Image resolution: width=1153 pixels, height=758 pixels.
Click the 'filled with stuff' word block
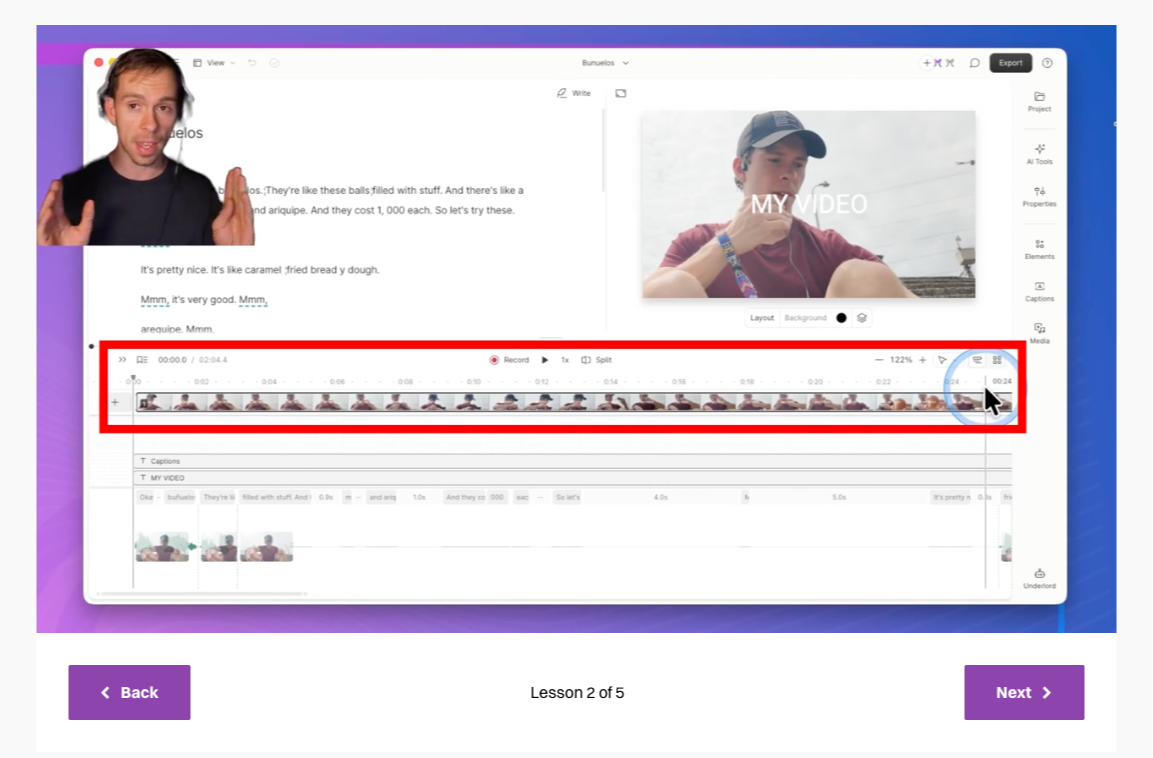tap(276, 497)
